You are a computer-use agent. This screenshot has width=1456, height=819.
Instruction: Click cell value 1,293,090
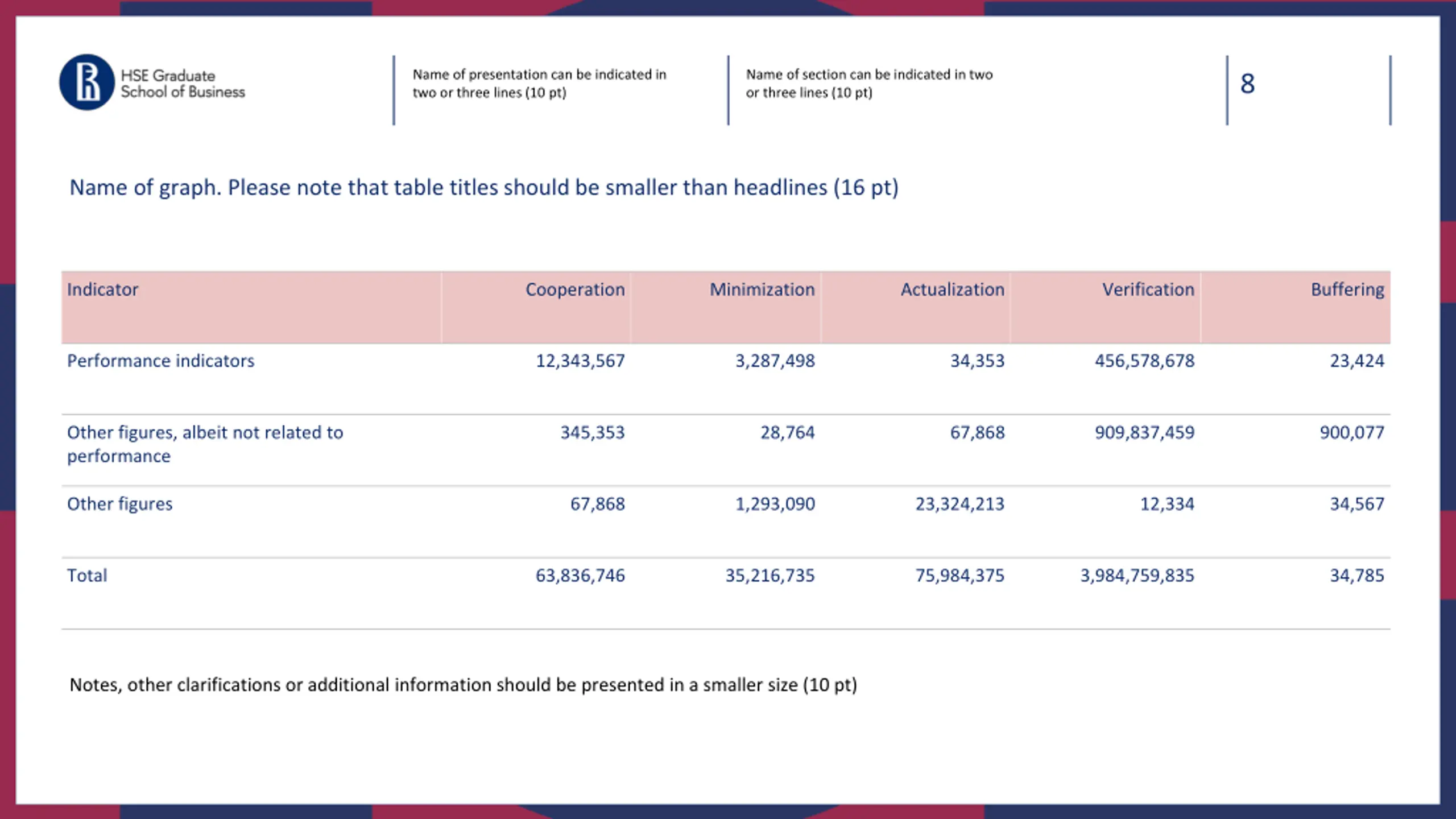point(775,504)
